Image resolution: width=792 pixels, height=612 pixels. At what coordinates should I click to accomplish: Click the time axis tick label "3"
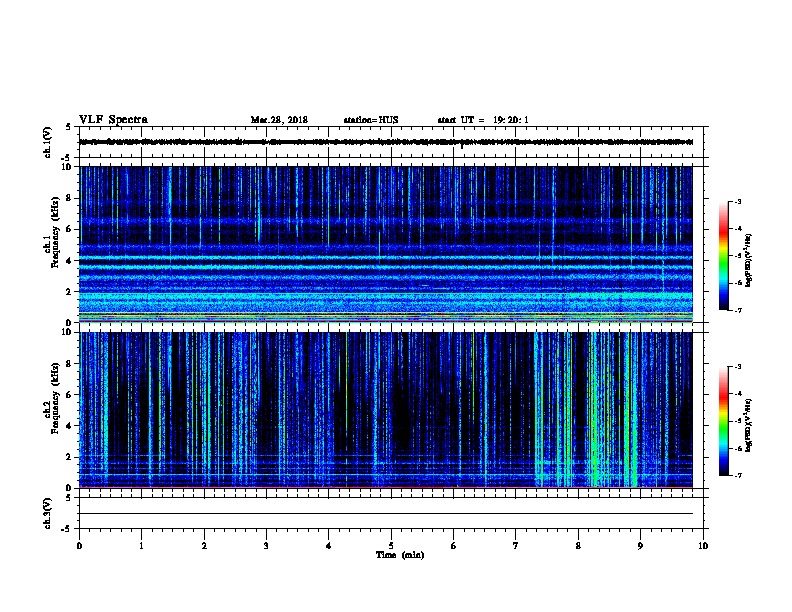coord(266,545)
